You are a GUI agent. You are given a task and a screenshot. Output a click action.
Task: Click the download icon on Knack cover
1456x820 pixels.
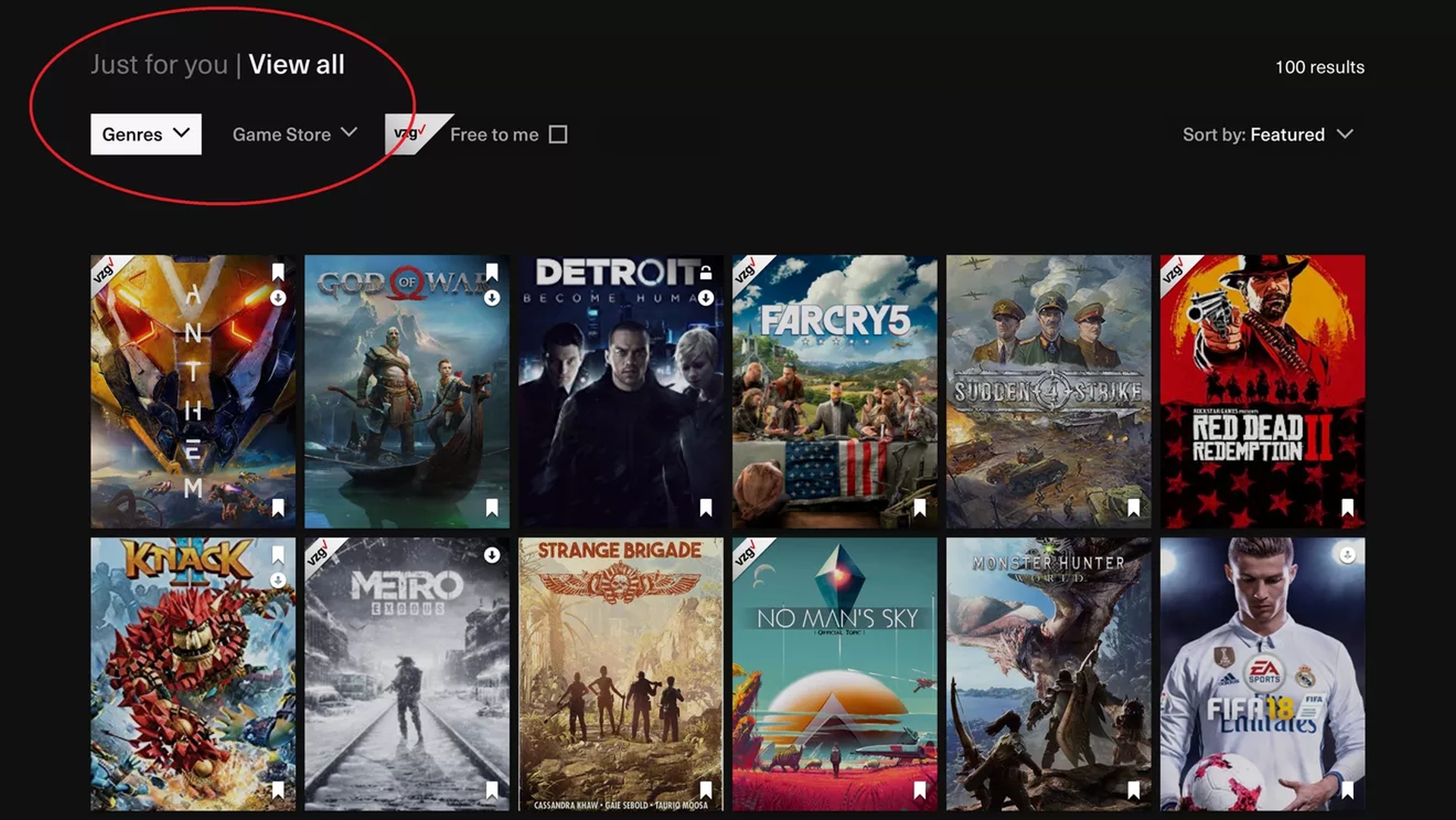[x=278, y=580]
